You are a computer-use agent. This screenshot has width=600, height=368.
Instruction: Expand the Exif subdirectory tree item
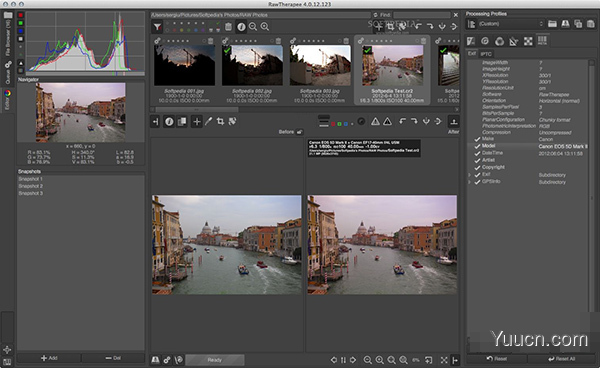(x=470, y=175)
